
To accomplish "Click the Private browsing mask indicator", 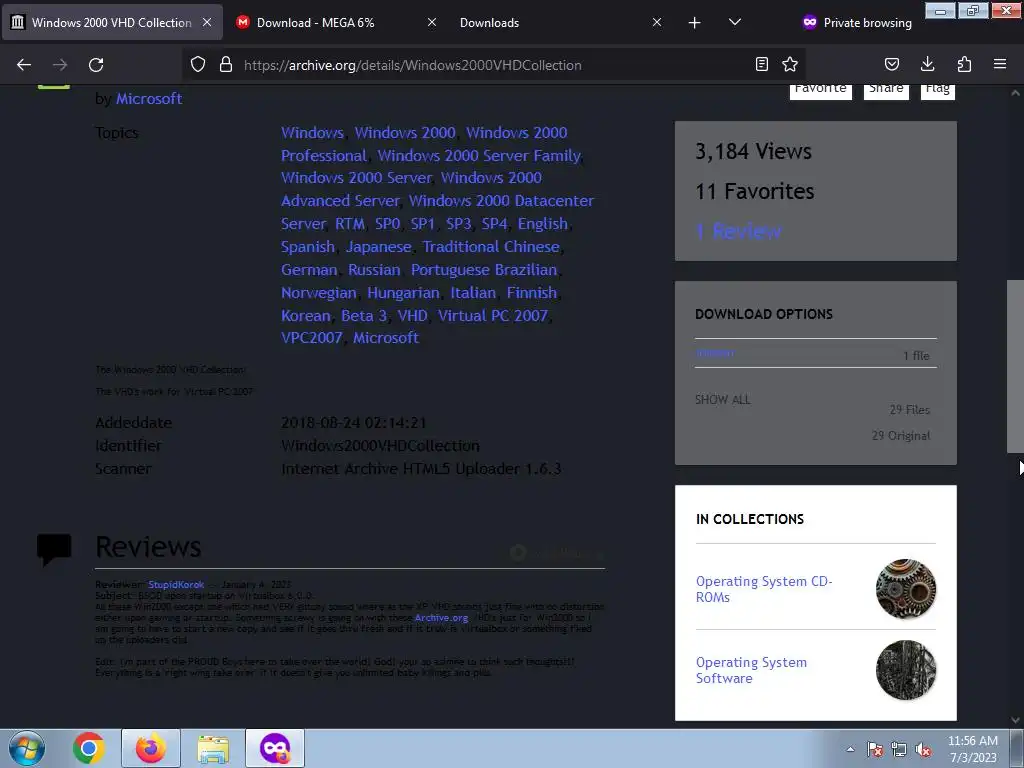I will pyautogui.click(x=856, y=22).
